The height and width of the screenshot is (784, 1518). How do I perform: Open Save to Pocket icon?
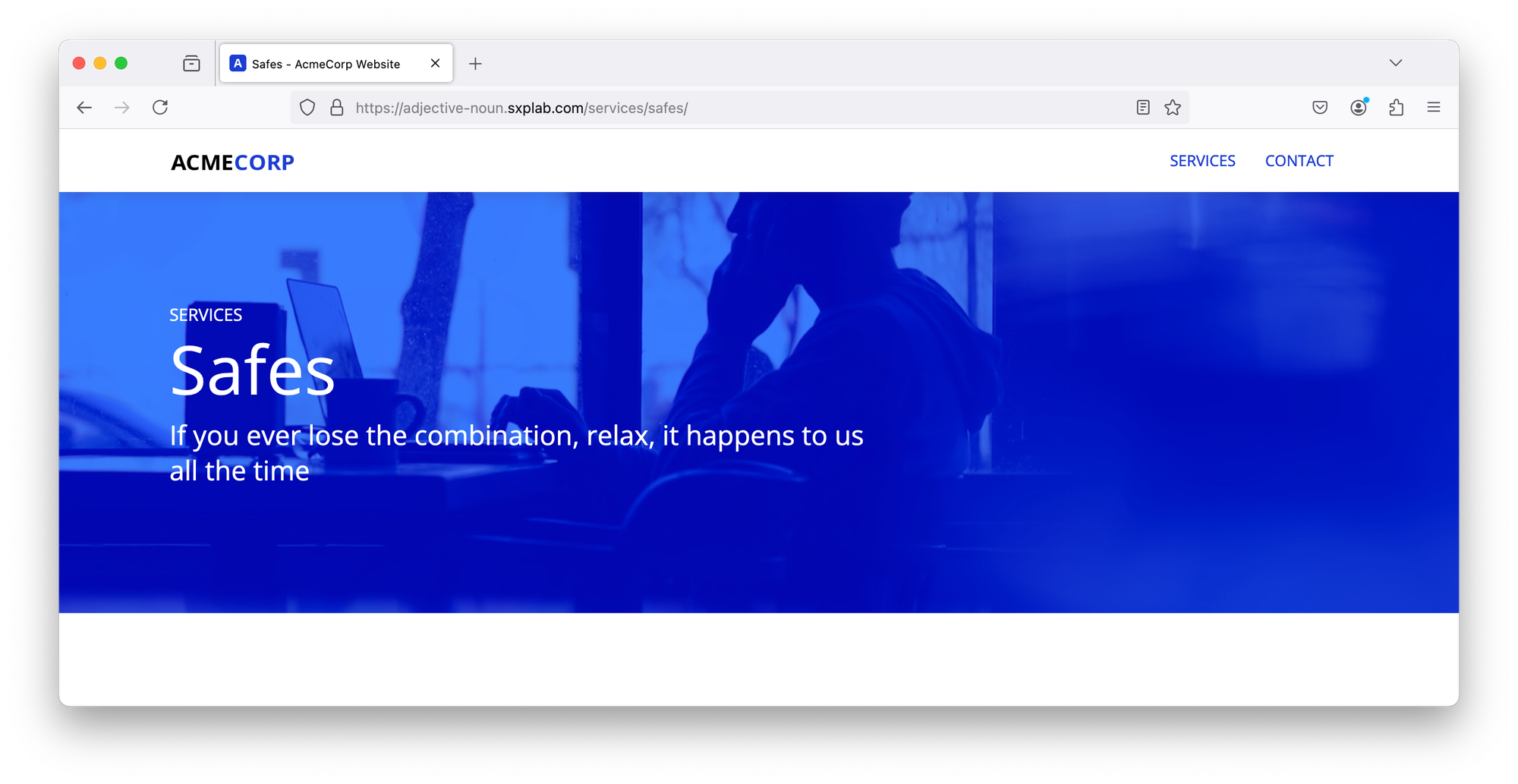point(1320,108)
